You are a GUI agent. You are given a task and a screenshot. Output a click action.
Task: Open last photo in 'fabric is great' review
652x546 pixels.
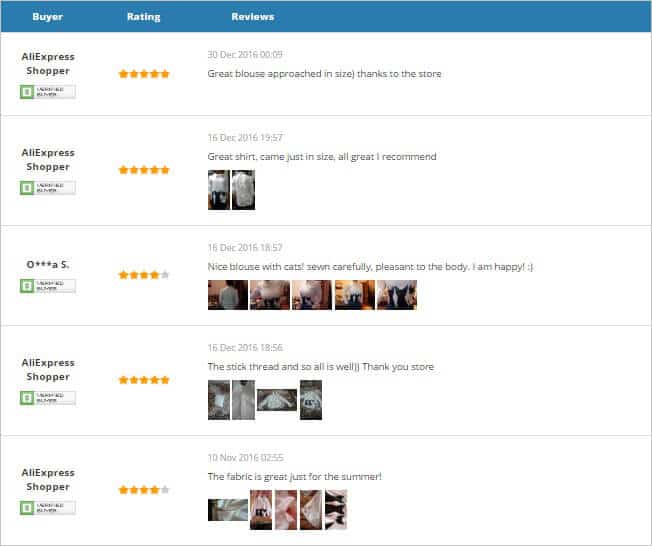point(335,509)
